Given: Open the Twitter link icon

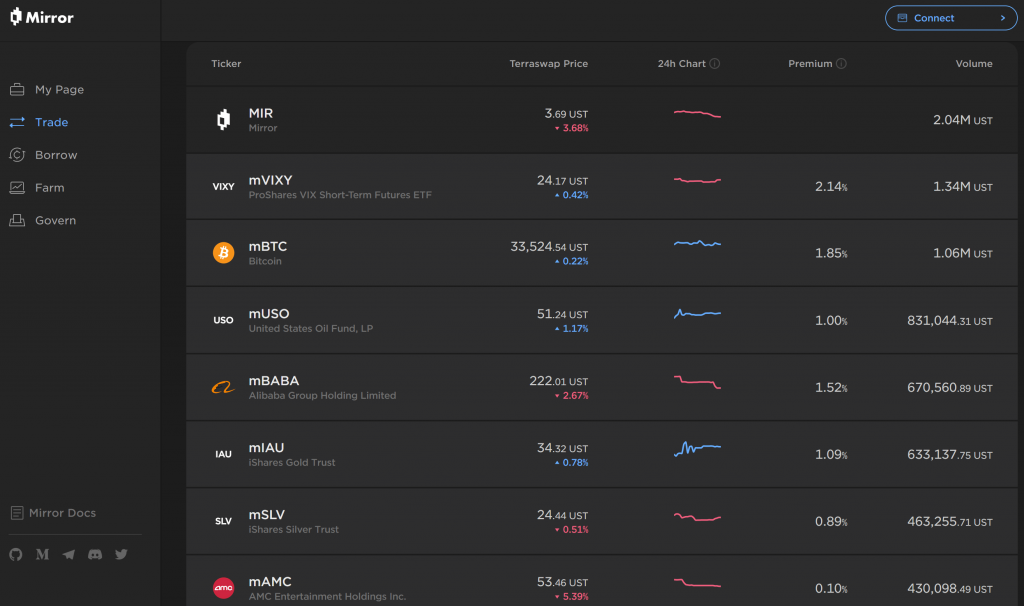Looking at the screenshot, I should click(x=121, y=554).
